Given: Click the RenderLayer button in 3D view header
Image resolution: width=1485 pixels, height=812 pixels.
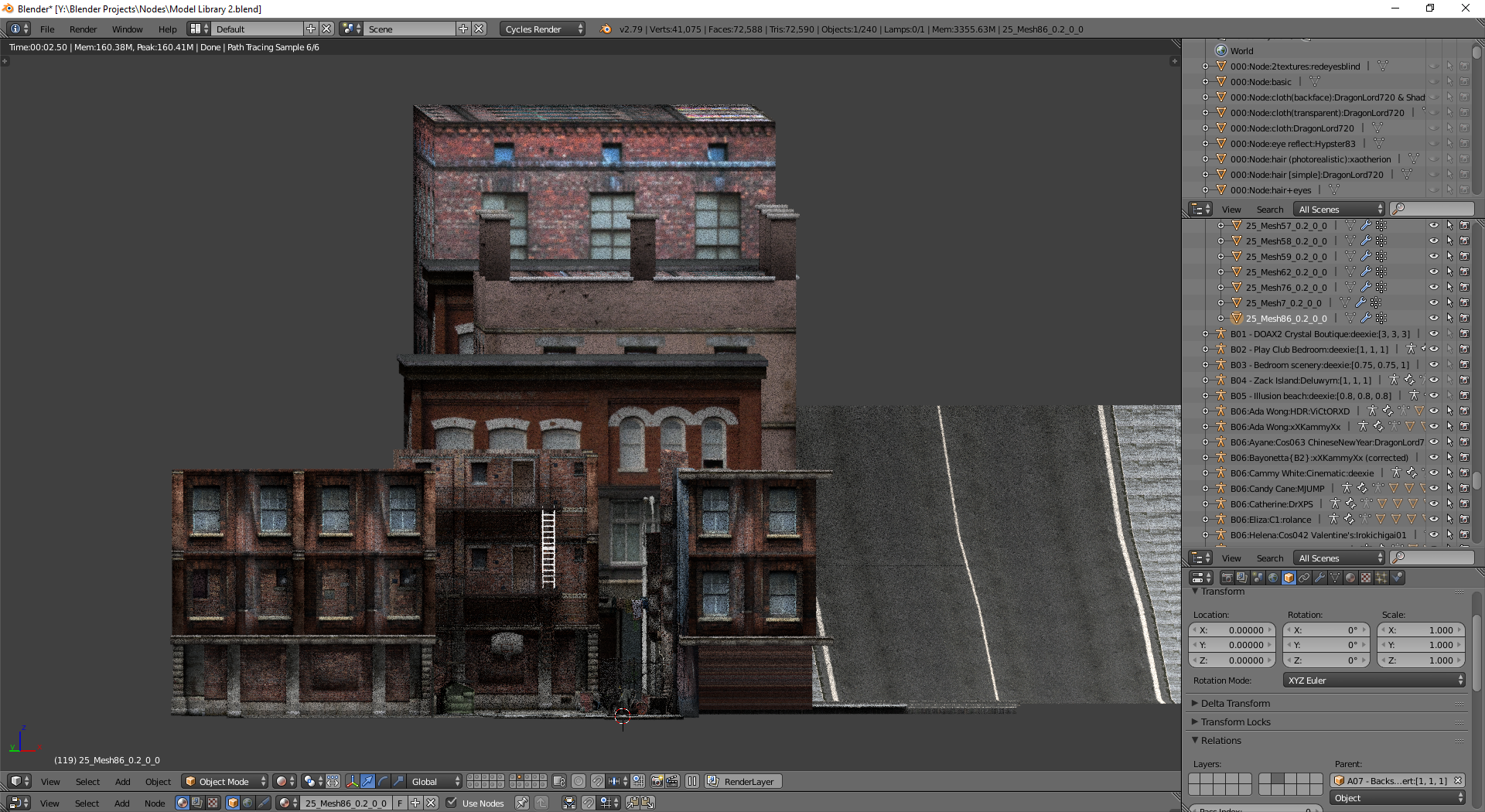Looking at the screenshot, I should pos(743,782).
